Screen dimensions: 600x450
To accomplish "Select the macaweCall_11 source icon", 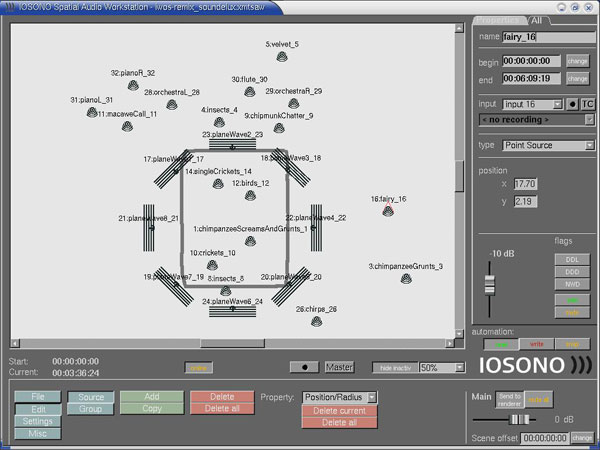I will click(x=127, y=126).
